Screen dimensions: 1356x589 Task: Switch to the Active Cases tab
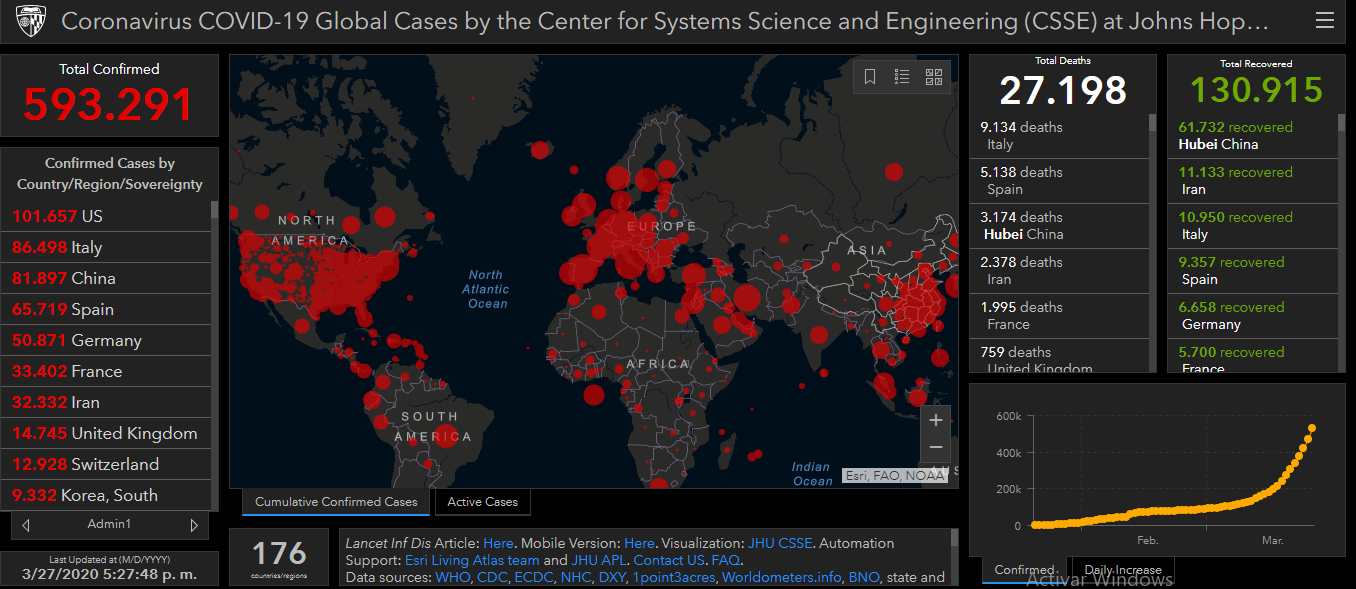point(483,502)
